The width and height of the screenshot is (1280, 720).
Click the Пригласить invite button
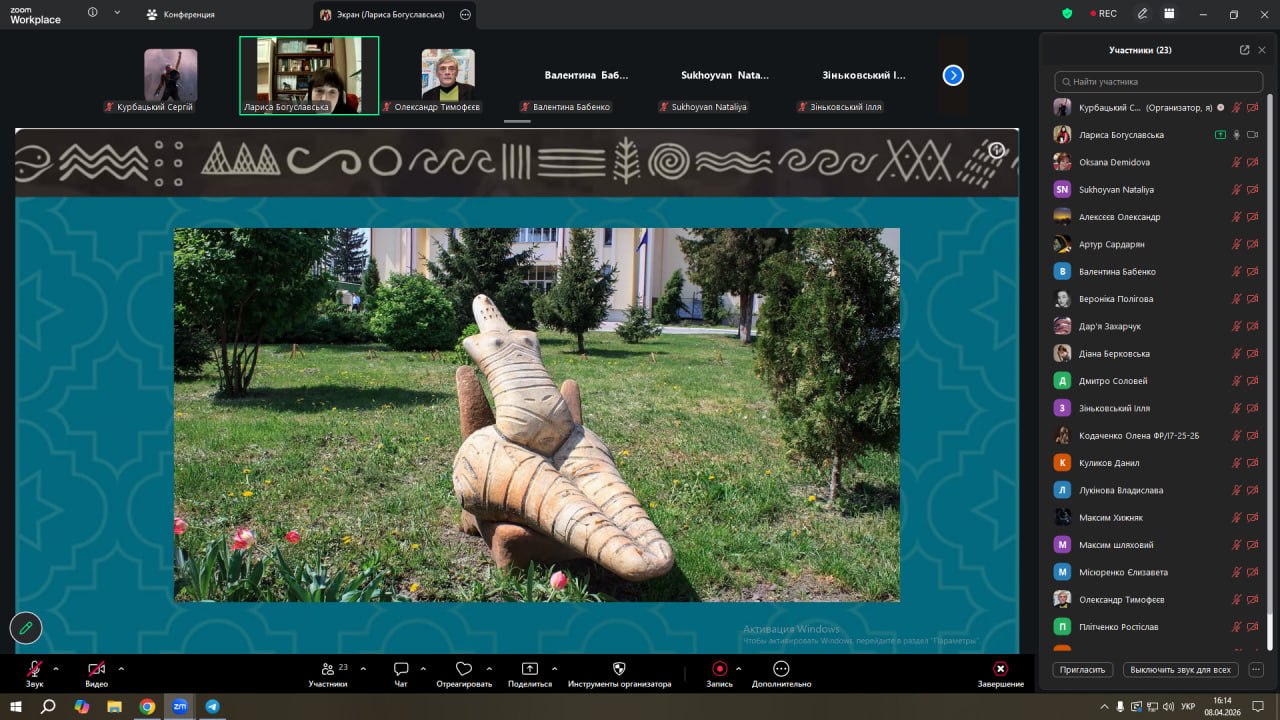click(x=1082, y=670)
